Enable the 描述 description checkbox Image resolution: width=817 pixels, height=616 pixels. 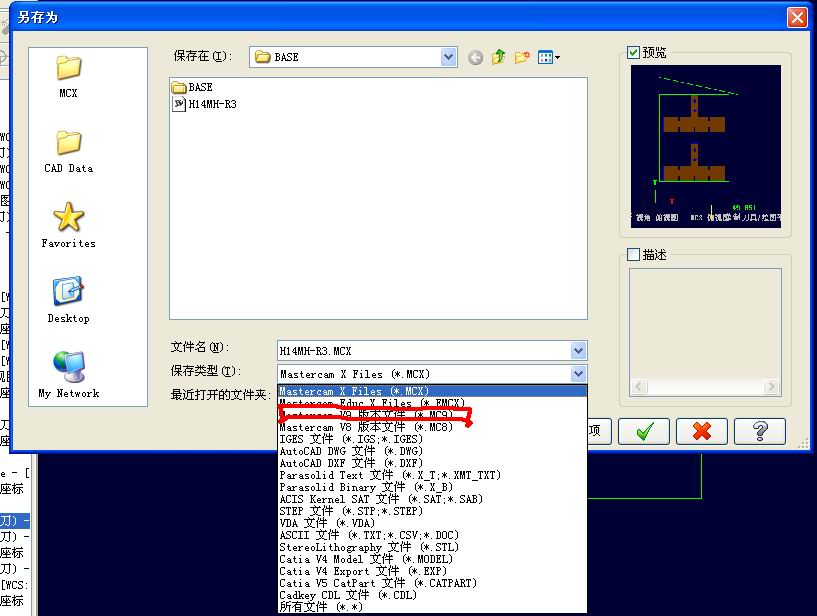coord(633,255)
